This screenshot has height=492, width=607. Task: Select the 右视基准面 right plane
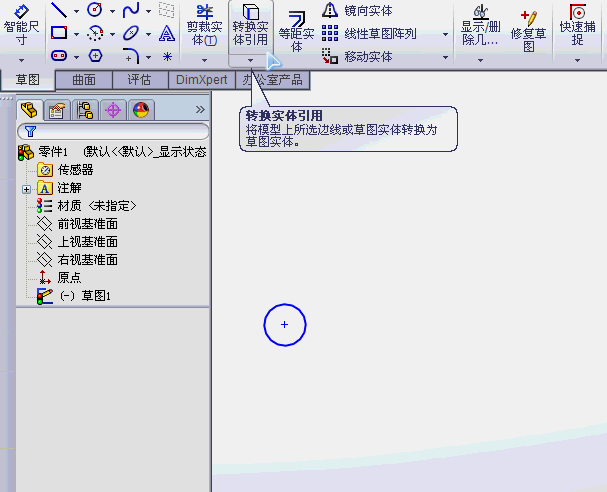pos(77,260)
